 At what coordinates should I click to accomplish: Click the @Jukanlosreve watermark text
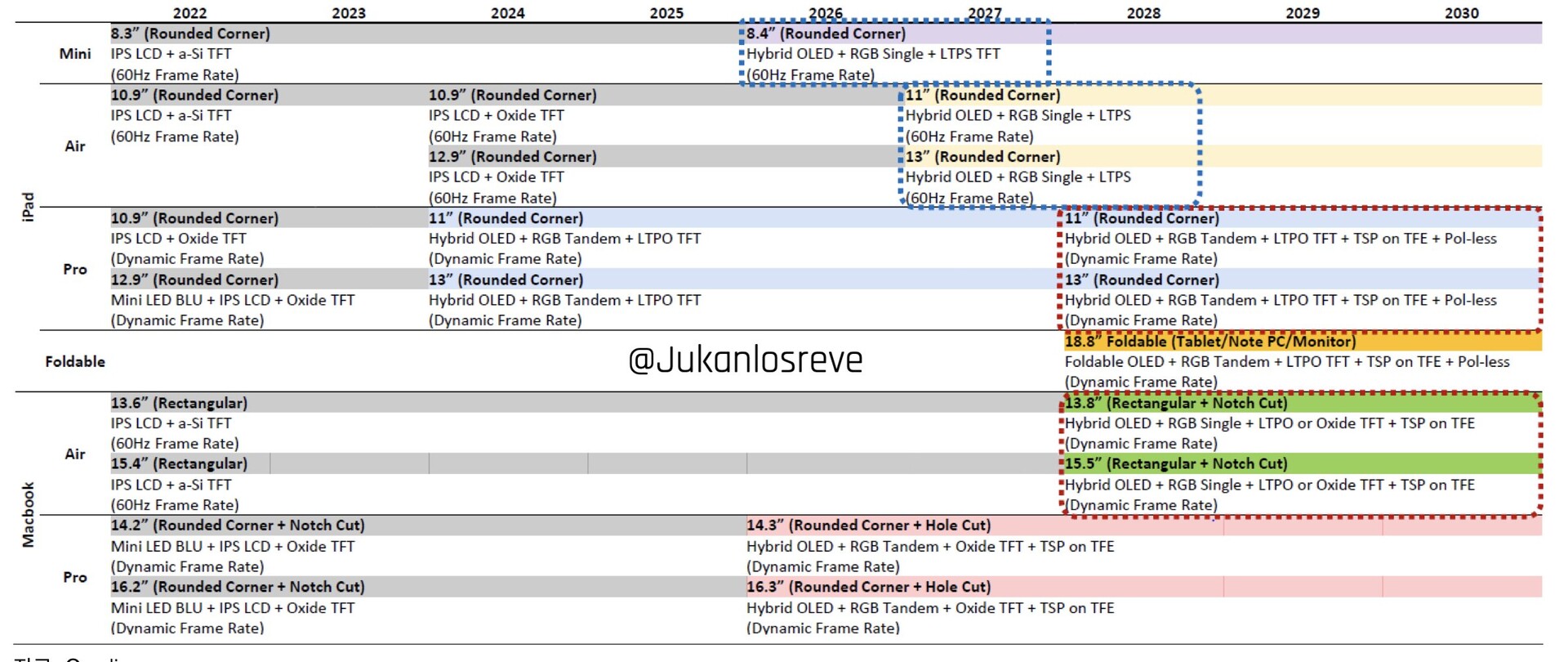[745, 360]
